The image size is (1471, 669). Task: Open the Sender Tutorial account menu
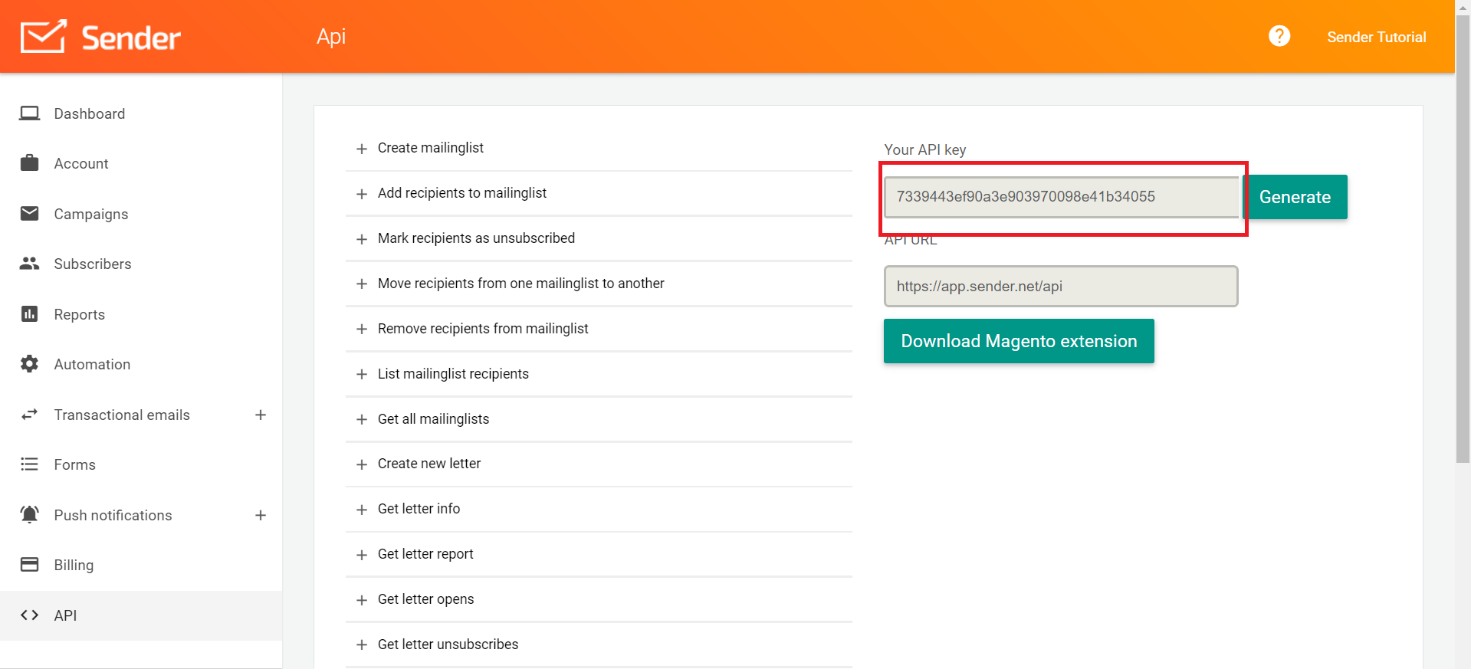(1376, 37)
